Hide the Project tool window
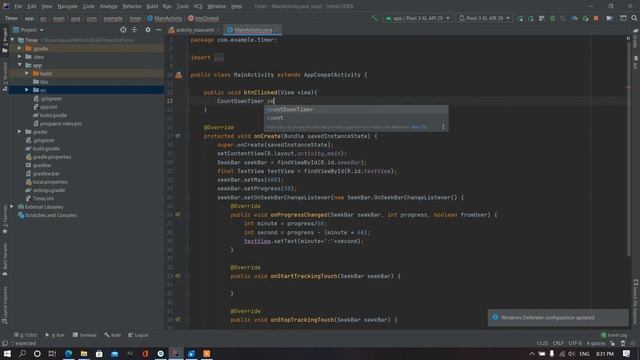 pos(159,30)
